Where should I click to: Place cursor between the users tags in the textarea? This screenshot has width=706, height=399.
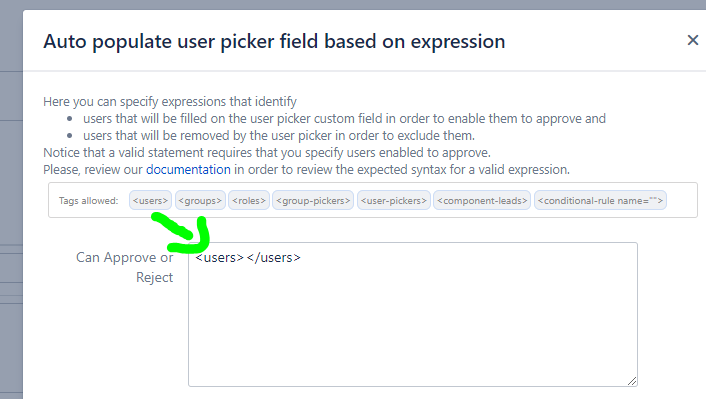click(x=245, y=258)
